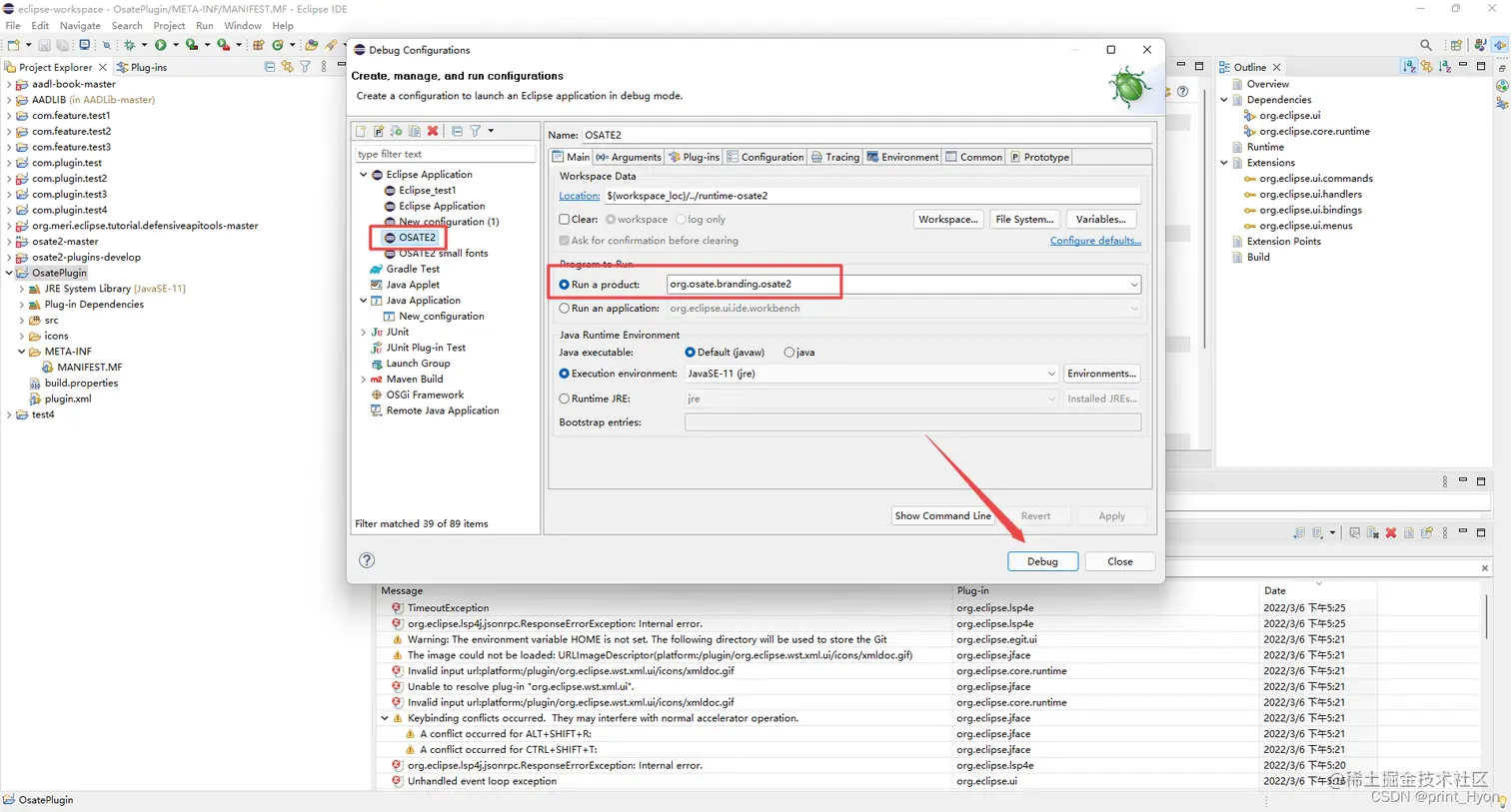
Task: Switch to the Plug-ins tab in dialog
Action: point(695,157)
